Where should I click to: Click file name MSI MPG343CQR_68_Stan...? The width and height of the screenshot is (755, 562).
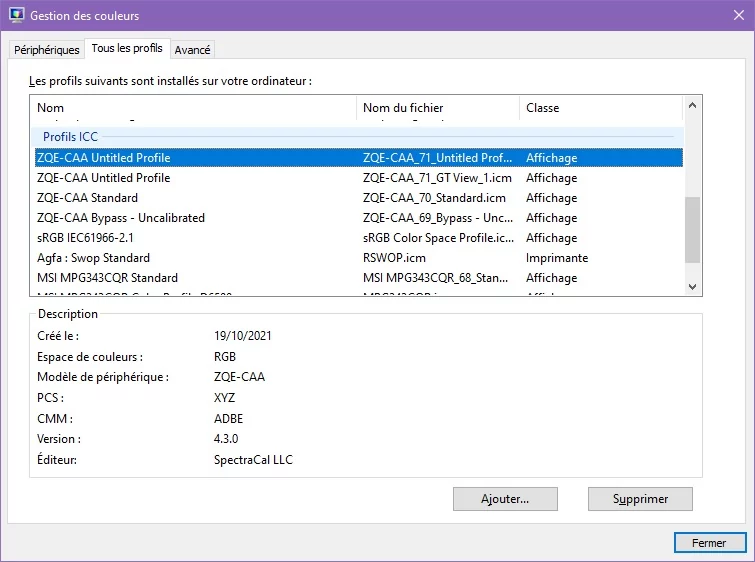435,278
